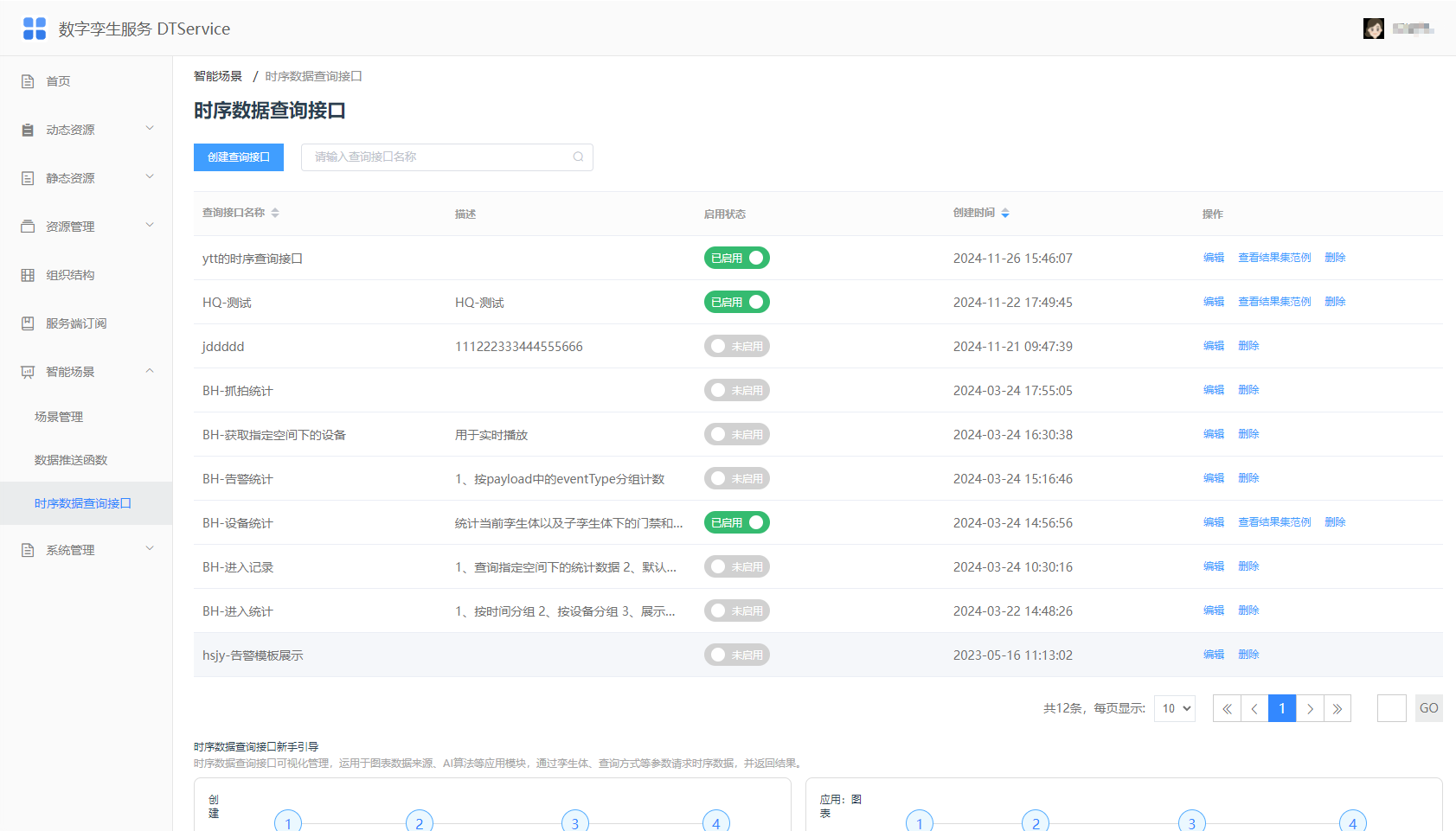Enable the hsjy-告警模板展示 toggle
Screen dimensions: 1456x831
click(x=737, y=655)
